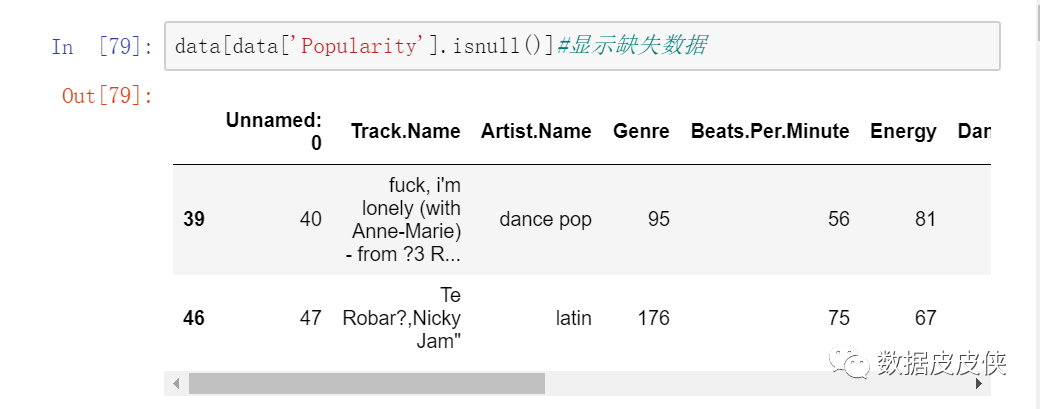Click the left scroll arrow of the table
This screenshot has height=409, width=1040.
[176, 383]
